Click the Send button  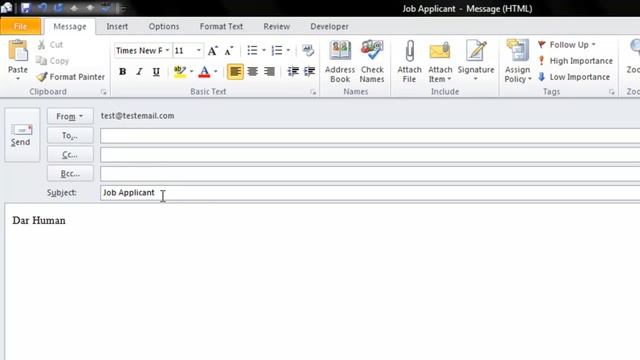click(22, 135)
